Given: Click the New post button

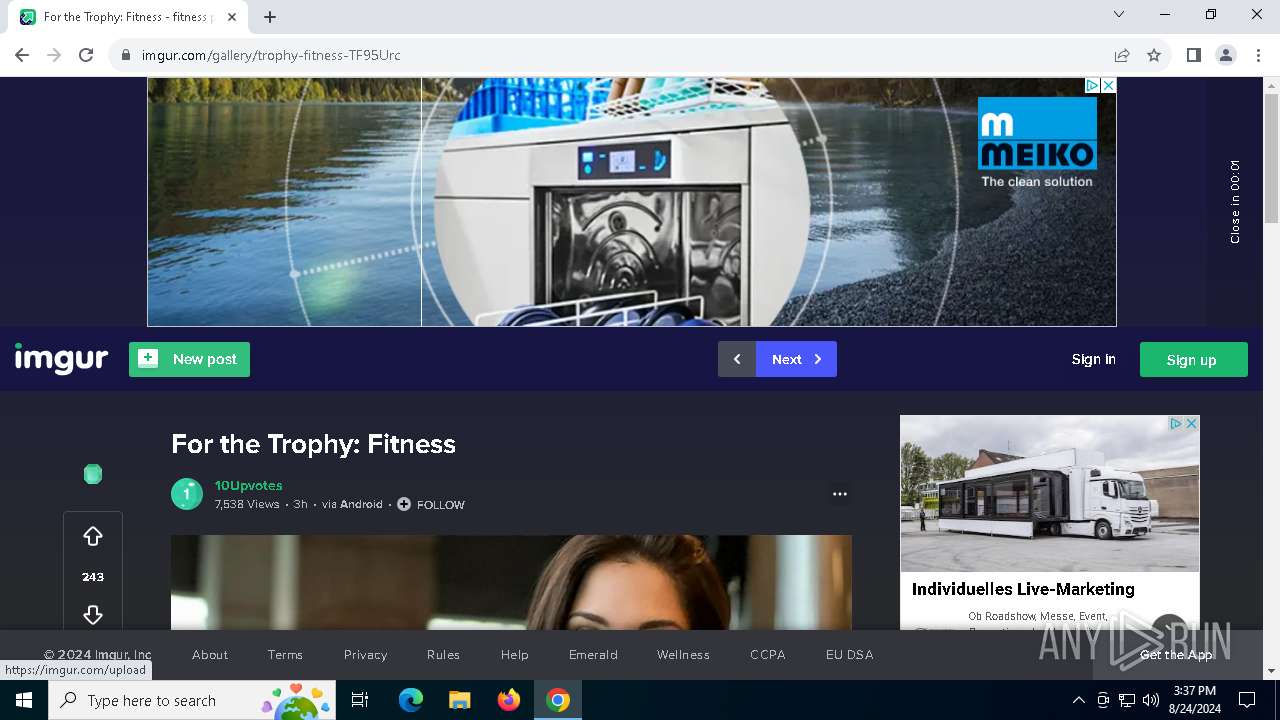Looking at the screenshot, I should click(189, 359).
